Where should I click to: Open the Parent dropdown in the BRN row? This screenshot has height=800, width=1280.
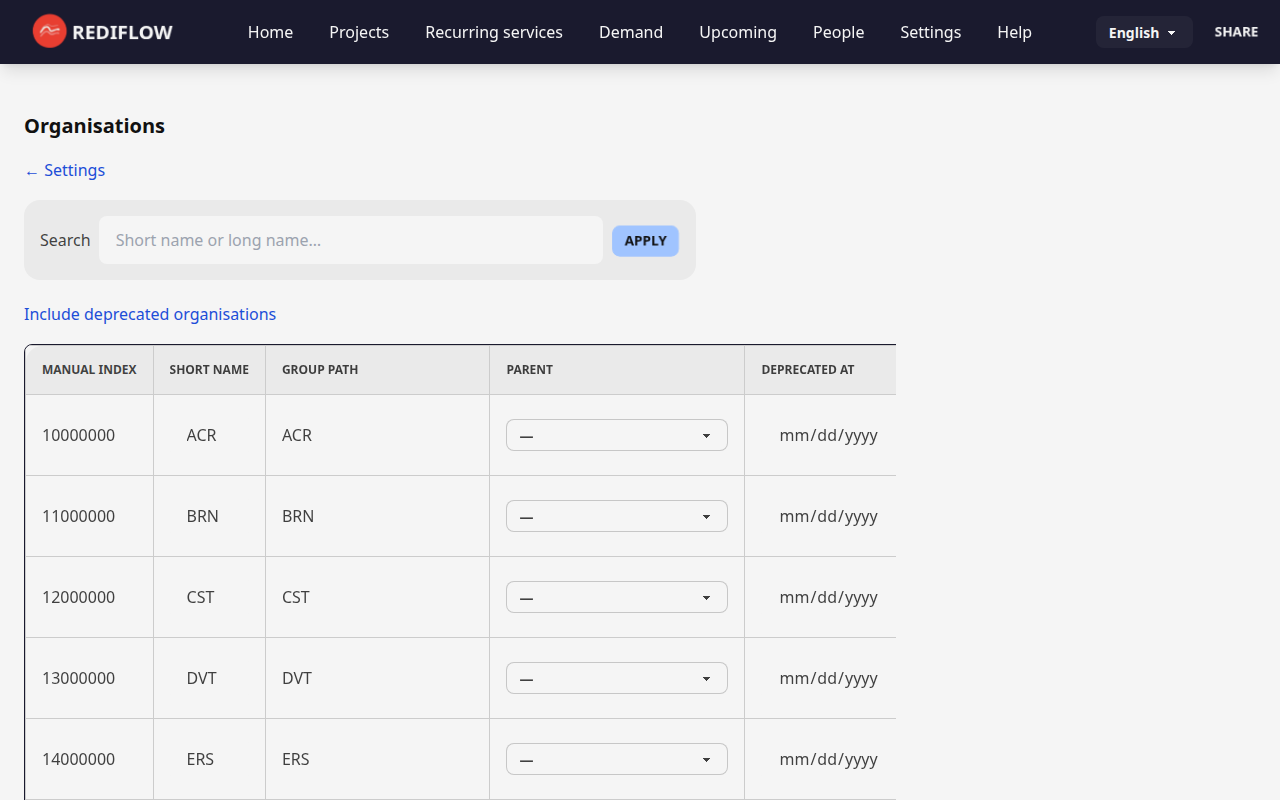(x=616, y=515)
